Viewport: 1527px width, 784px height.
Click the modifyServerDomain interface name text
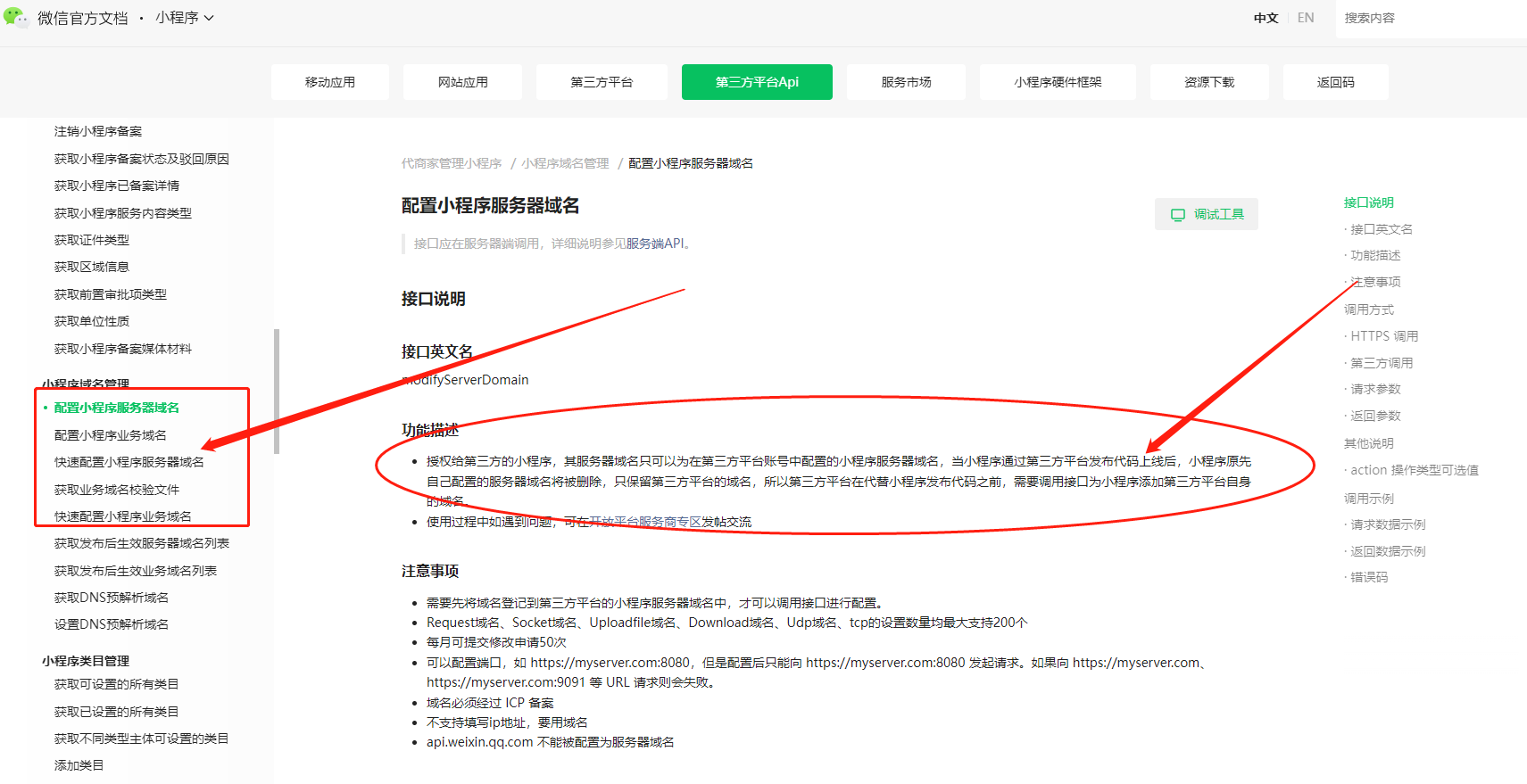click(x=465, y=380)
